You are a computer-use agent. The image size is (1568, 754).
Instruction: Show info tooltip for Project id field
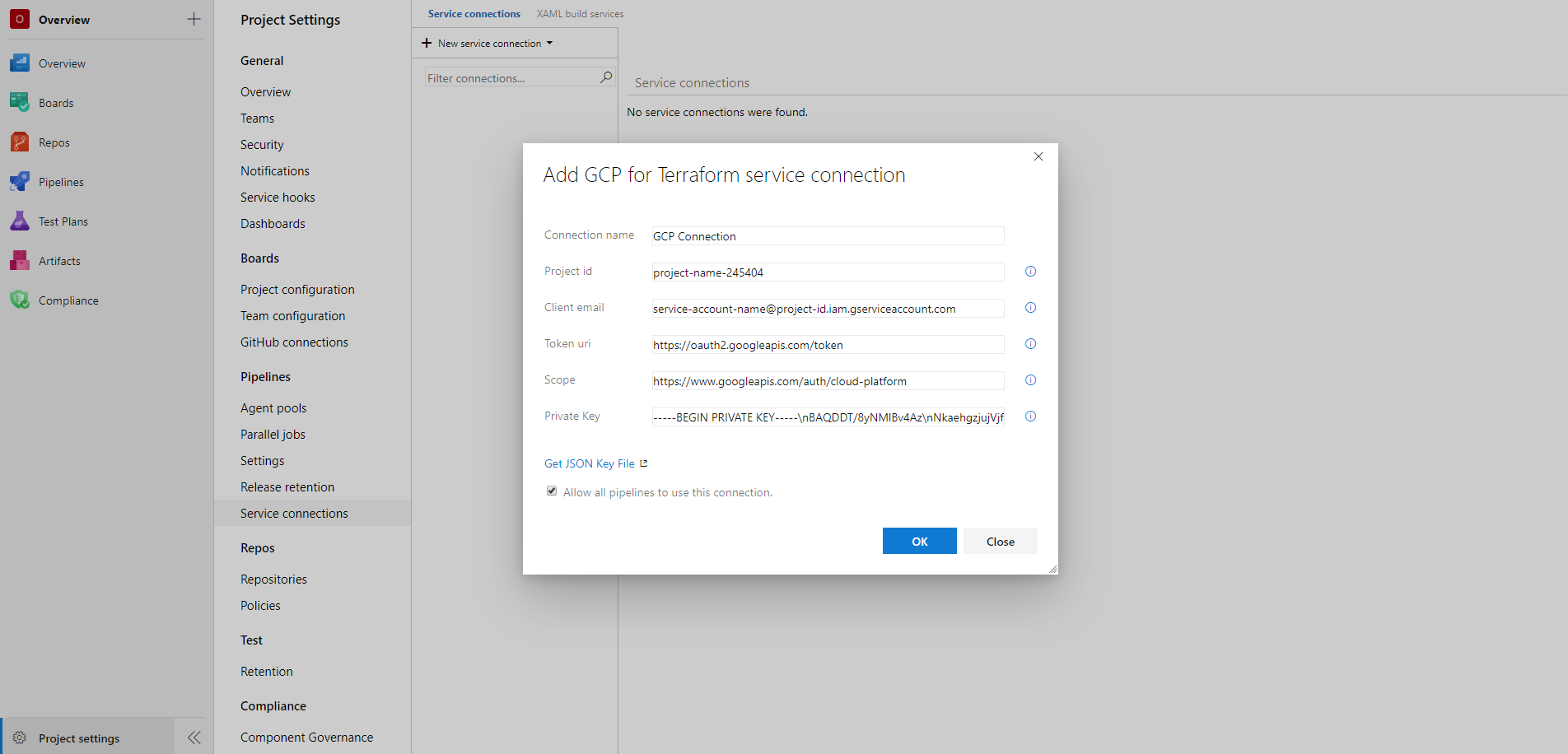(1030, 271)
